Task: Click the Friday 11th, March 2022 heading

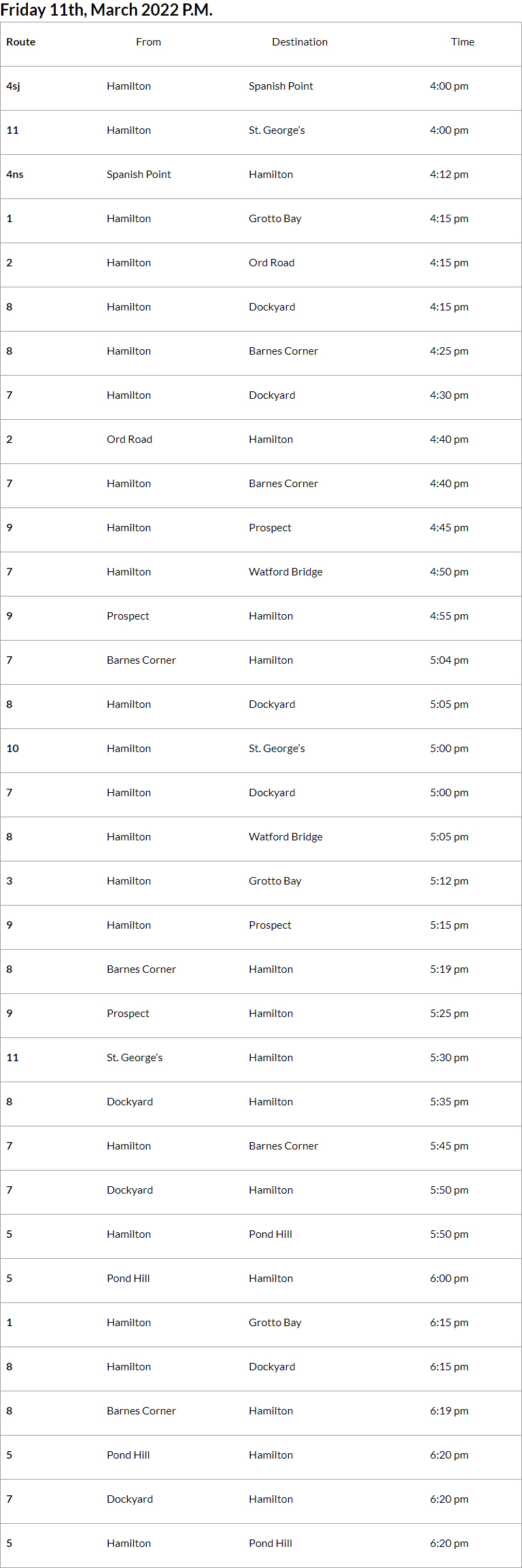Action: click(107, 11)
